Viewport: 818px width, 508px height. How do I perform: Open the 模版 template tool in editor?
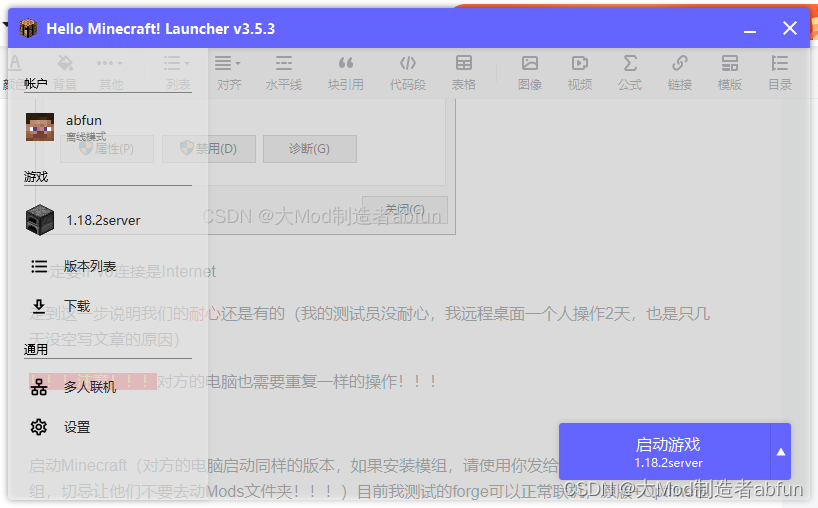click(x=729, y=73)
